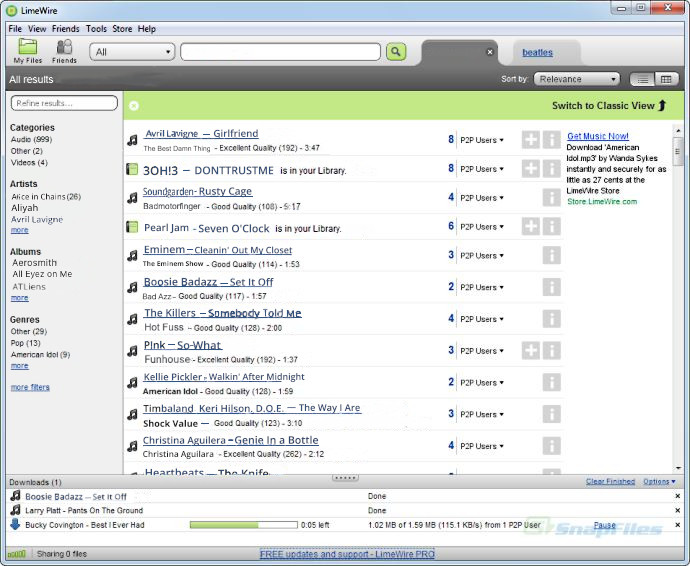The height and width of the screenshot is (566, 690).
Task: Expand P2P Users dropdown for Christina Aguilera
Action: click(x=482, y=446)
